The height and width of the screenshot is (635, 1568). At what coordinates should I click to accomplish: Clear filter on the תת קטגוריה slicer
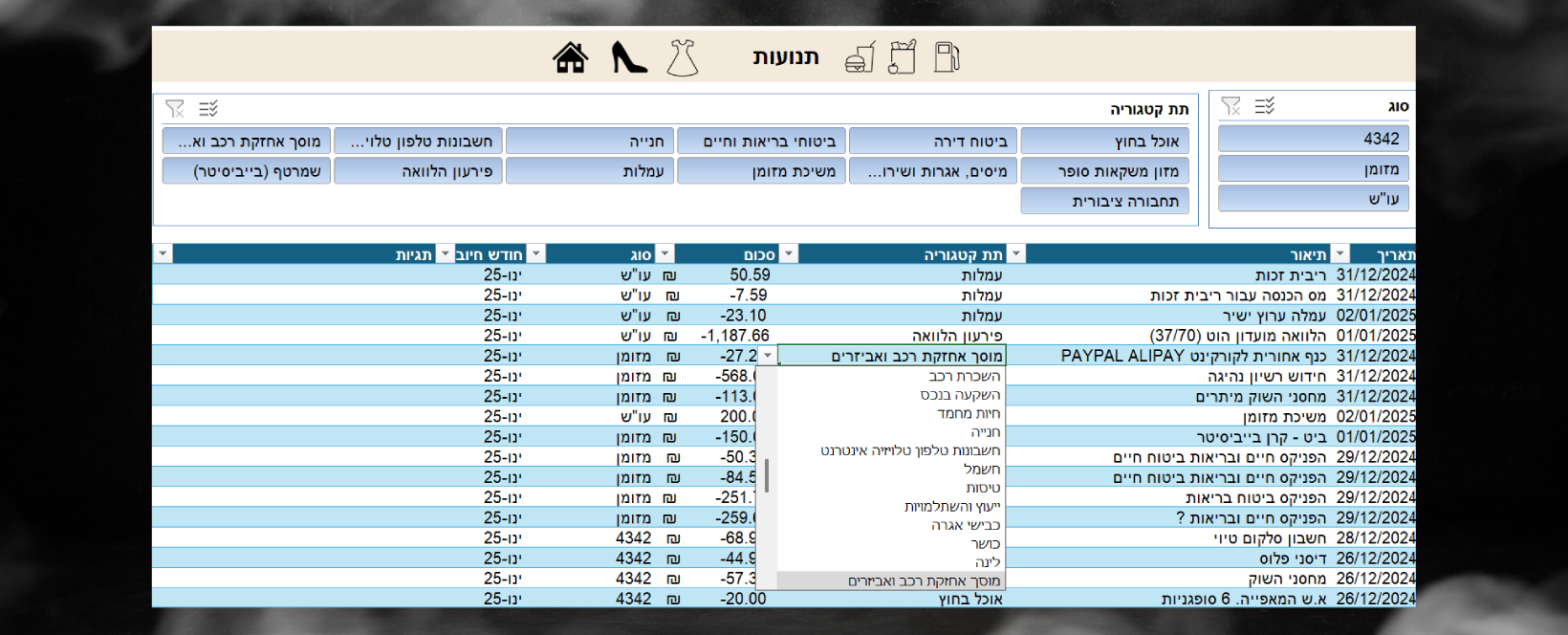[x=175, y=109]
